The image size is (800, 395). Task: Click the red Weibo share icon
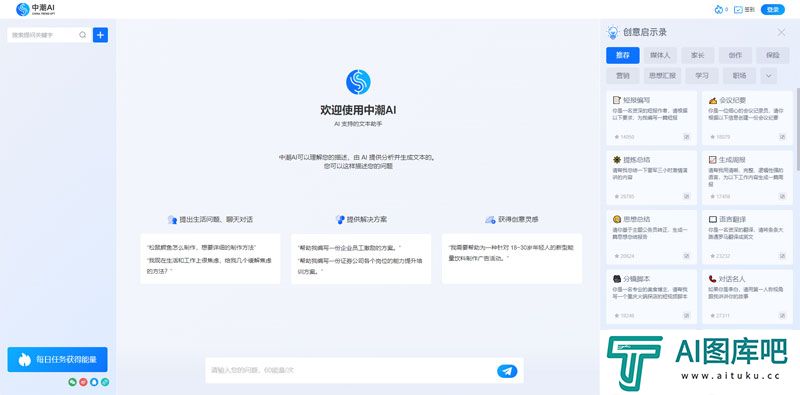point(83,382)
